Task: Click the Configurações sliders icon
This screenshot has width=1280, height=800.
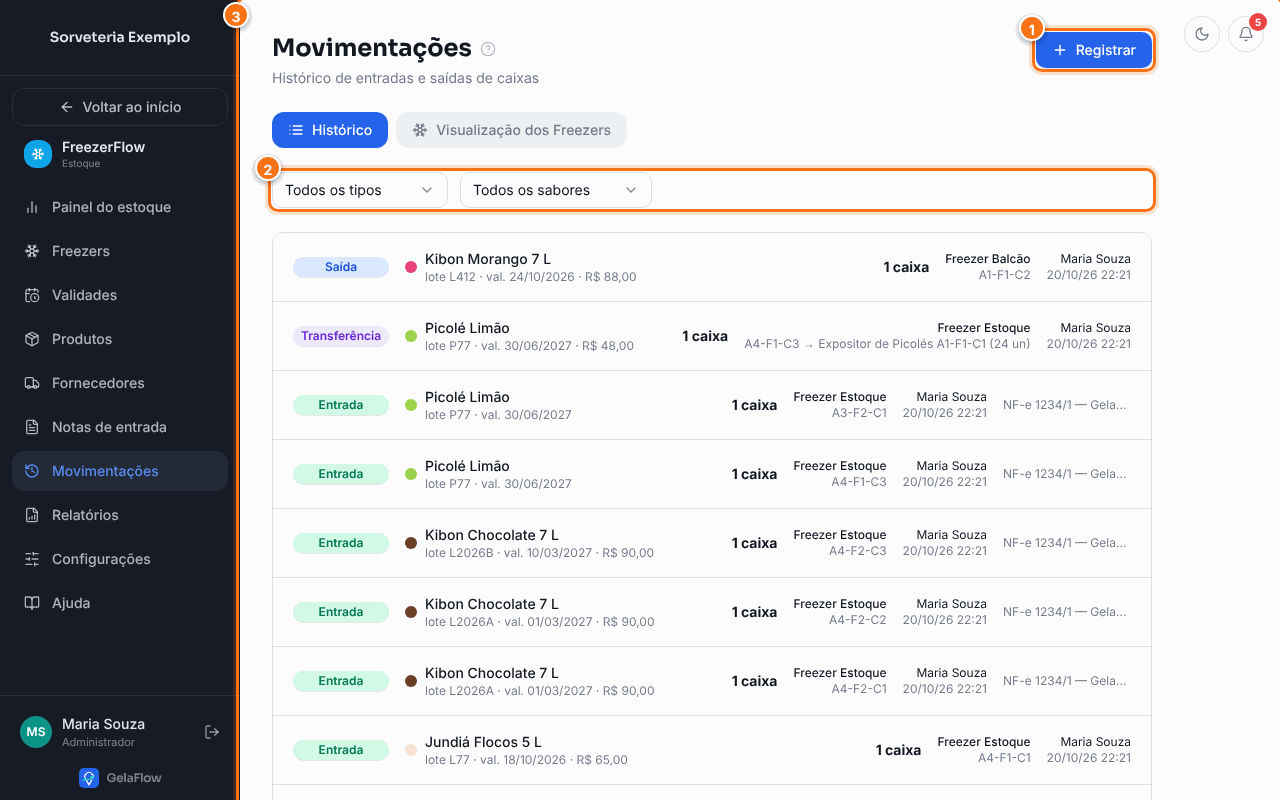Action: [32, 559]
